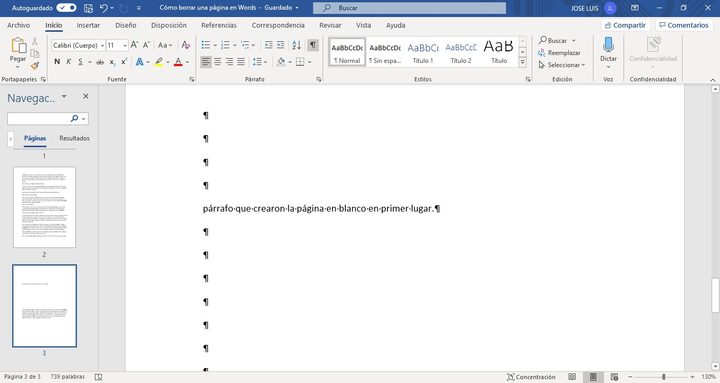Apply yellow text highlight color

click(159, 62)
